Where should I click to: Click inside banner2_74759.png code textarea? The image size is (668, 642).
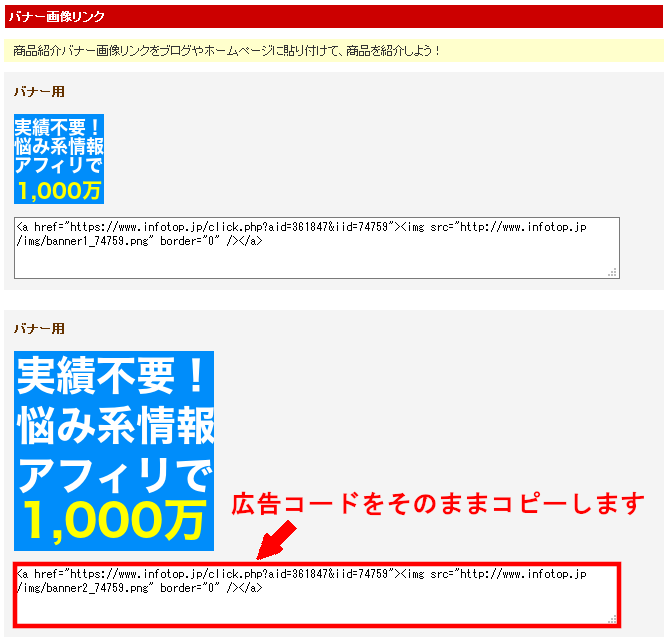tap(317, 595)
